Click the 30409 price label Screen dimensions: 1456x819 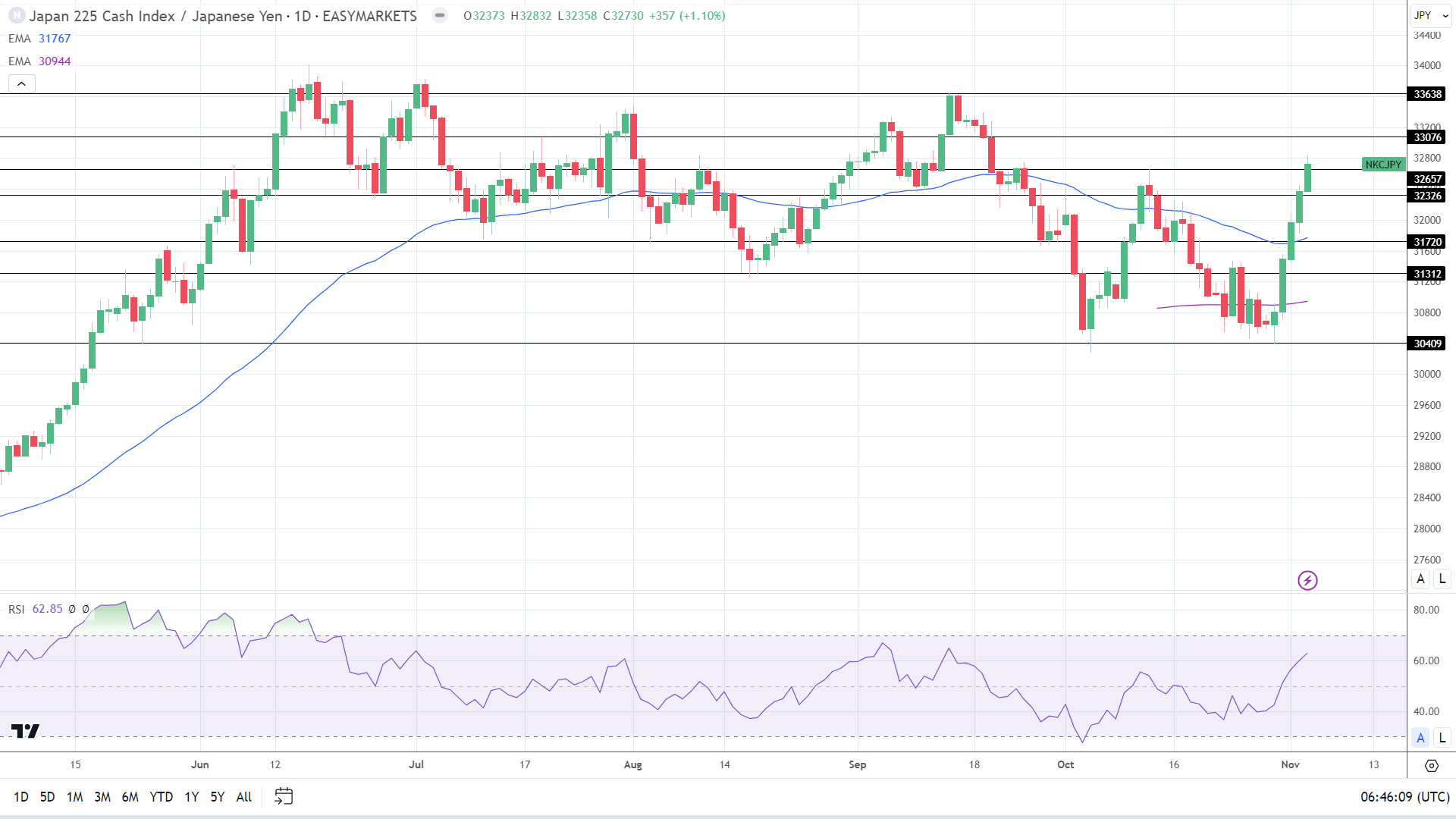[1427, 344]
